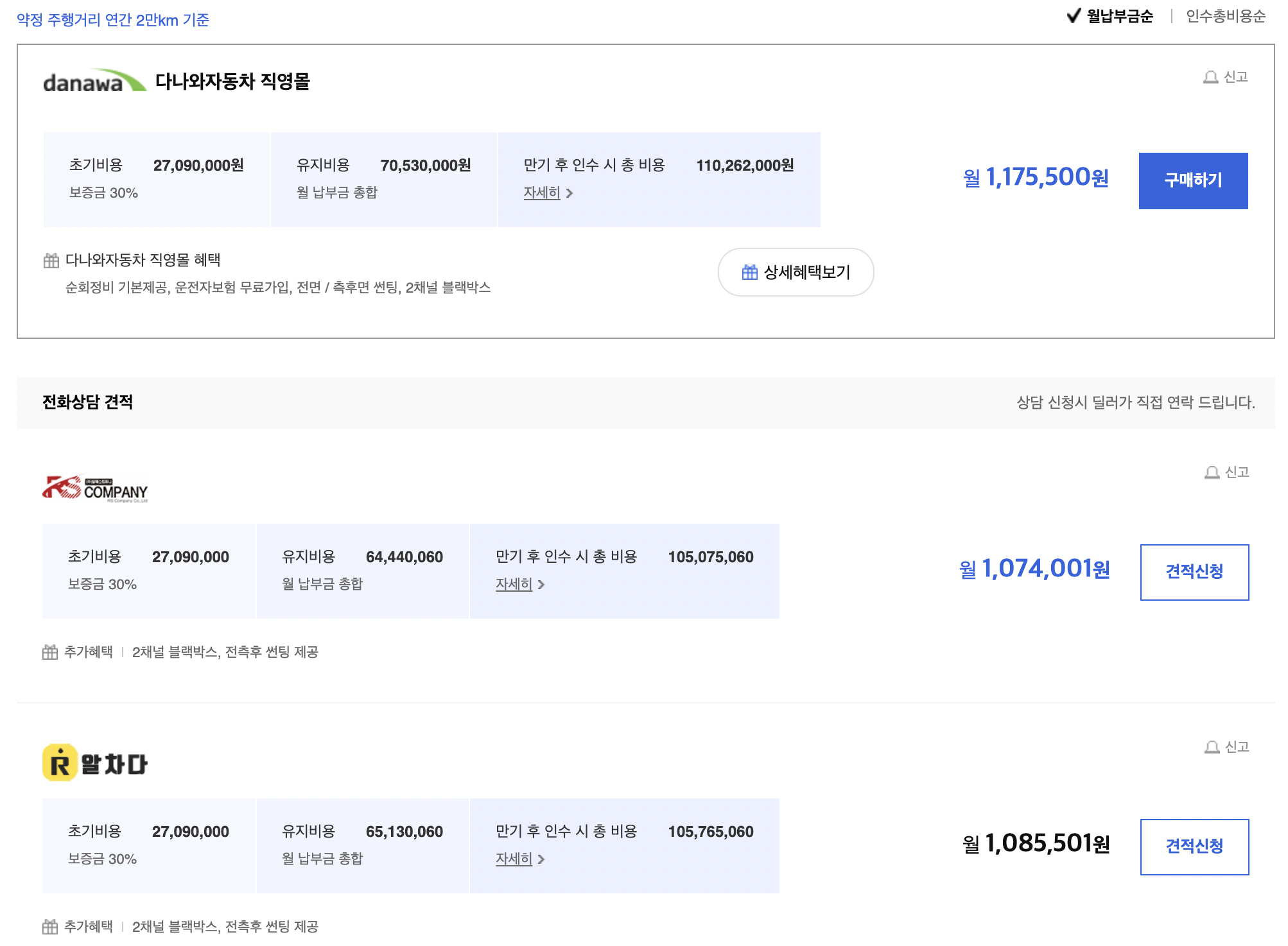The image size is (1288, 946).
Task: Click gift icon beside 다나와자동차 직영몰 혜택
Action: pos(51,261)
